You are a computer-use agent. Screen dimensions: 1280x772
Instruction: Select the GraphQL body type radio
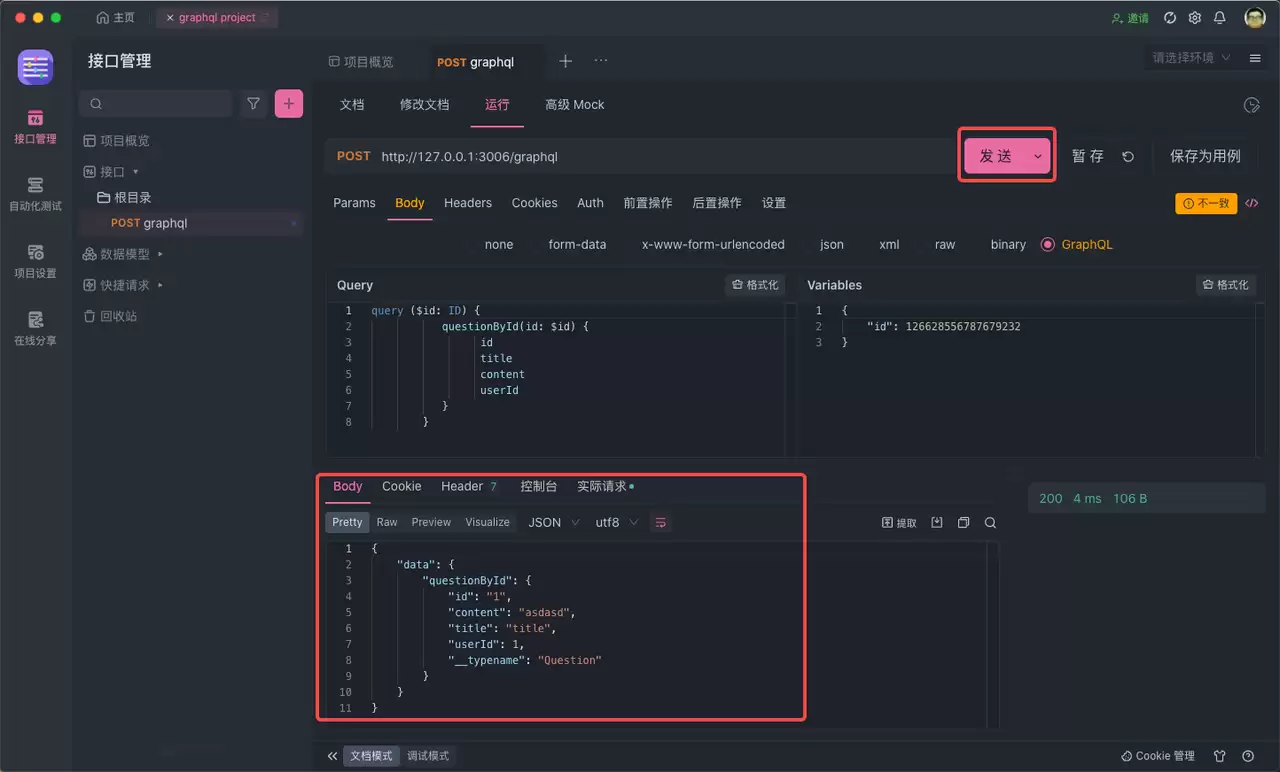pyautogui.click(x=1048, y=244)
